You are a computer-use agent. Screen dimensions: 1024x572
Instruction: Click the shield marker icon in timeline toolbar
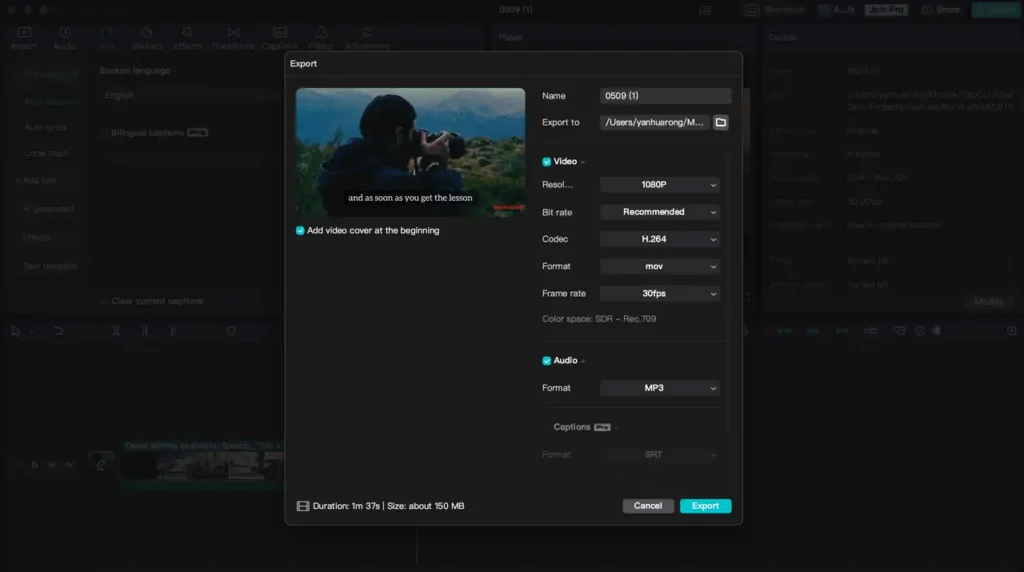(231, 331)
